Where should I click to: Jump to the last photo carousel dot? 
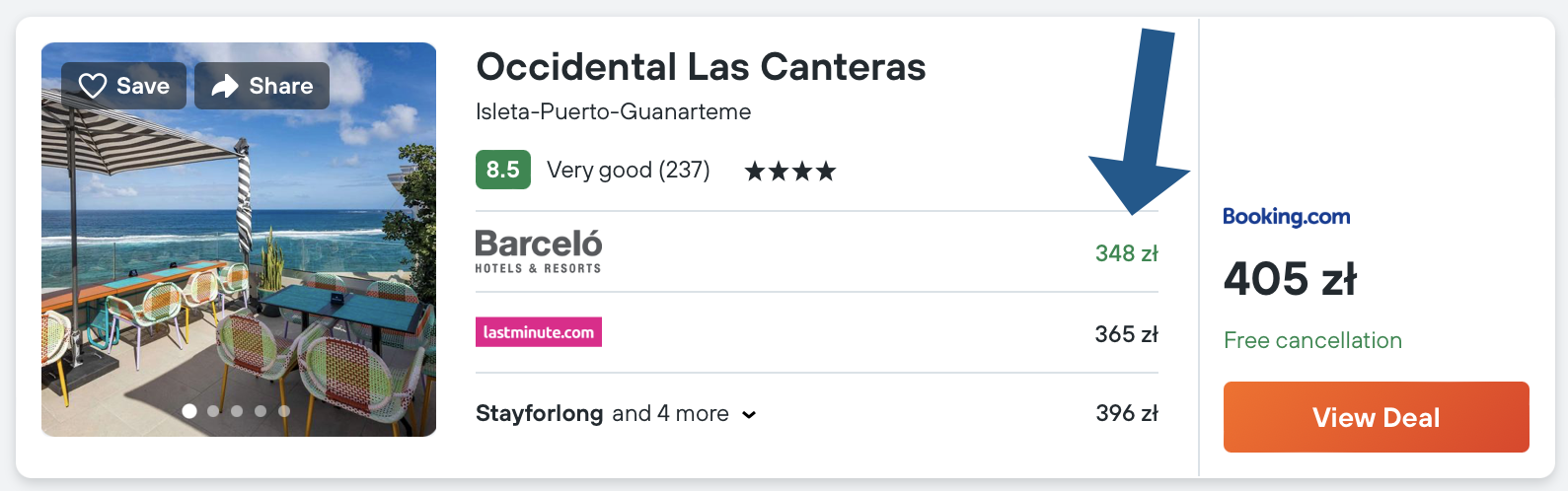pyautogui.click(x=284, y=411)
